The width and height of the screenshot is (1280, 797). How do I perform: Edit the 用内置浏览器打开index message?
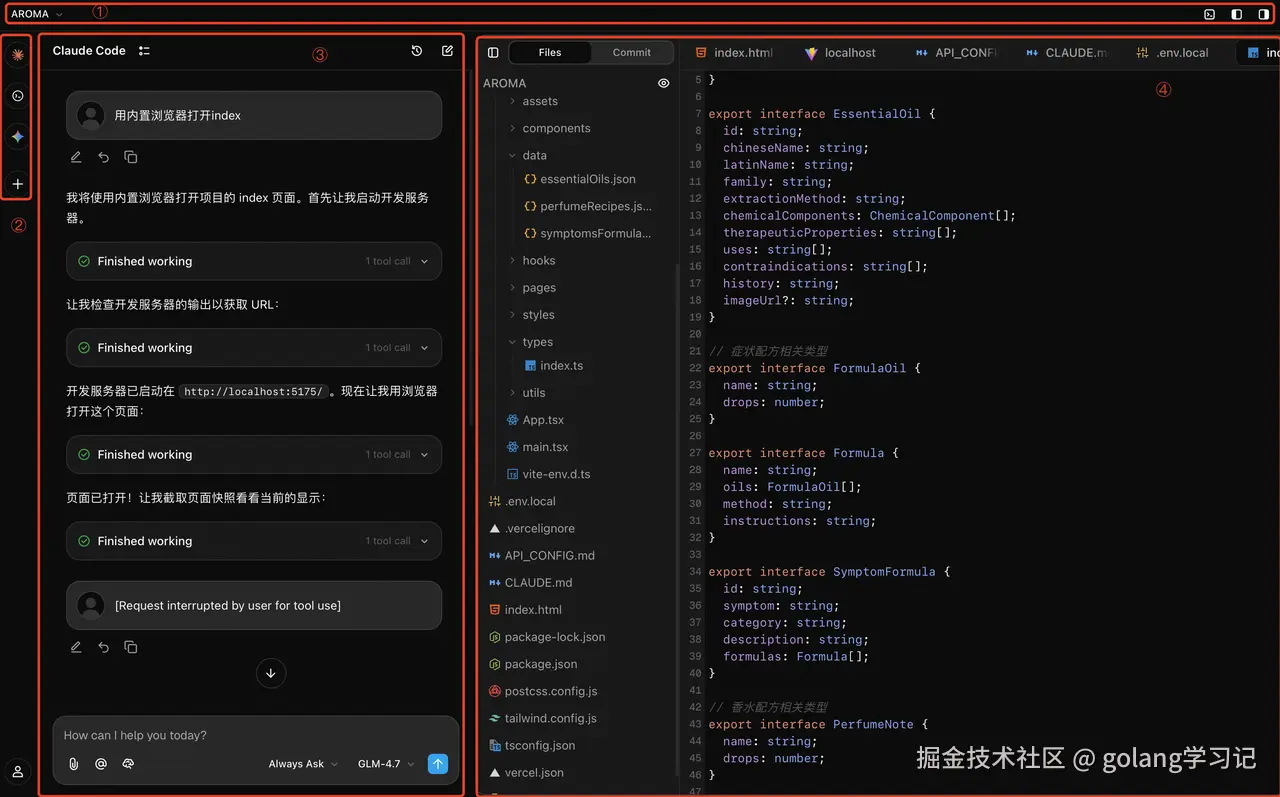[76, 157]
